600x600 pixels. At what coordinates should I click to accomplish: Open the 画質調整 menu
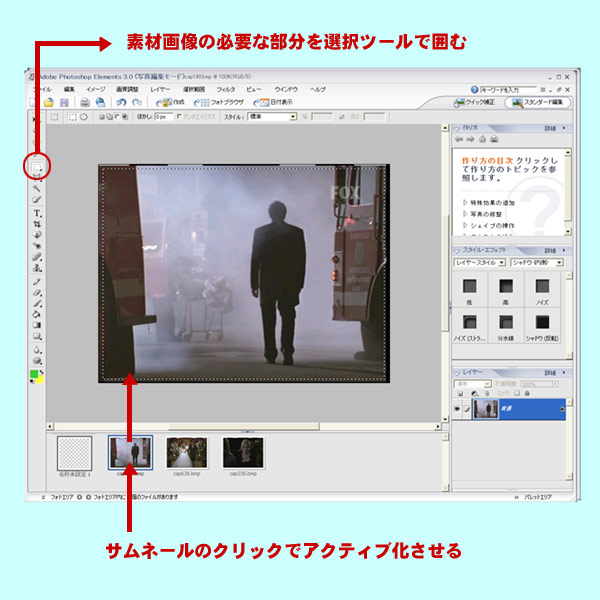(x=127, y=90)
